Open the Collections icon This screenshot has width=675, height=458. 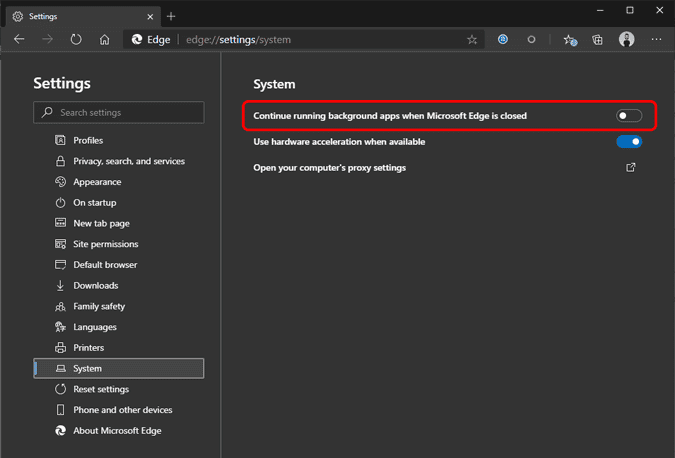[x=598, y=40]
